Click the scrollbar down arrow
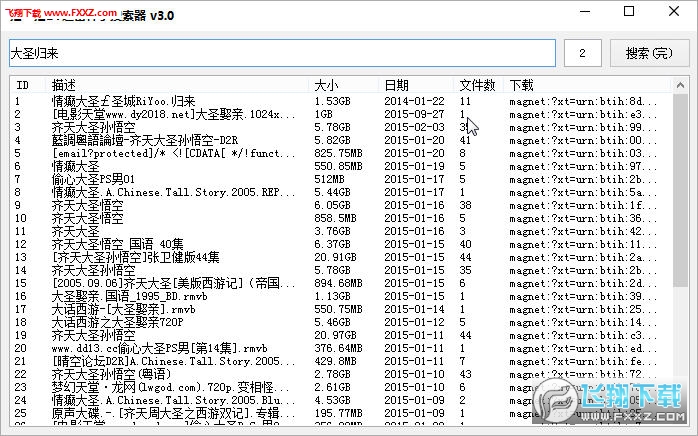 click(x=680, y=428)
